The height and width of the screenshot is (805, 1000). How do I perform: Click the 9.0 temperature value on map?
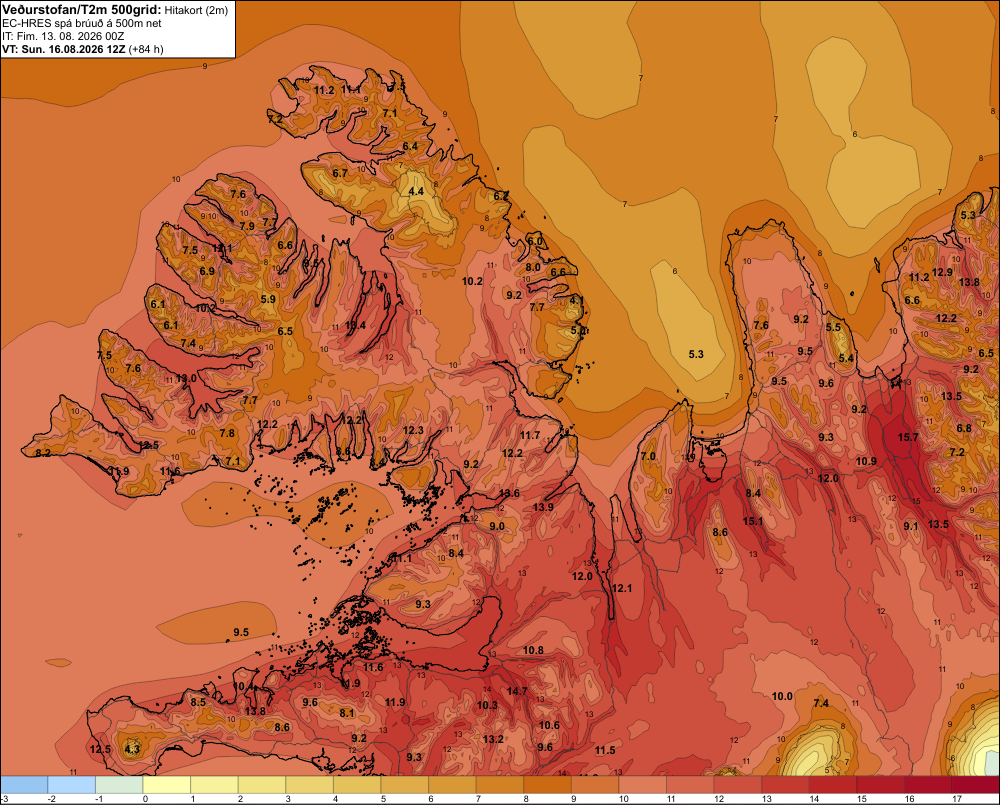[496, 526]
